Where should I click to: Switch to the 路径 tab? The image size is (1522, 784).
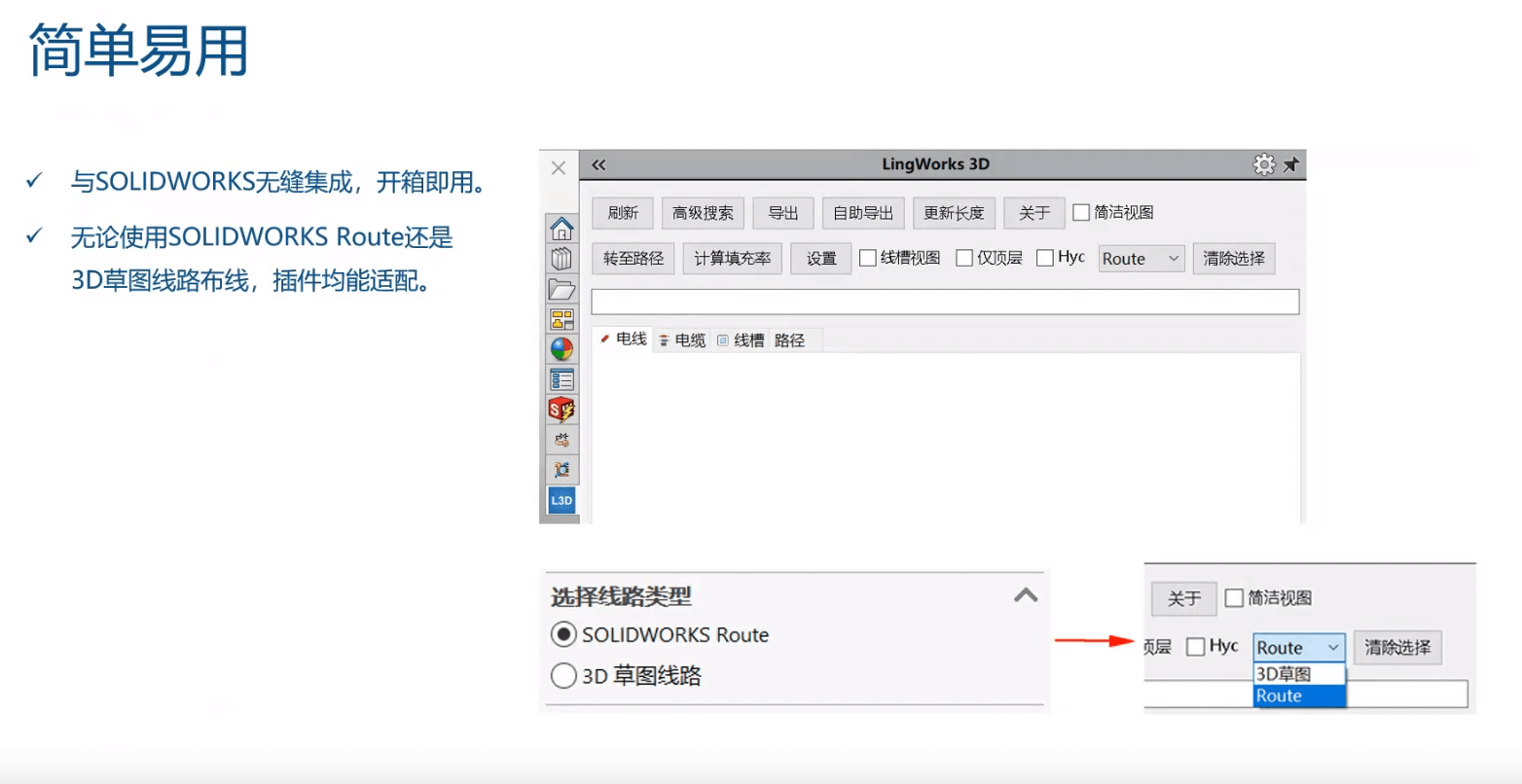tap(790, 339)
